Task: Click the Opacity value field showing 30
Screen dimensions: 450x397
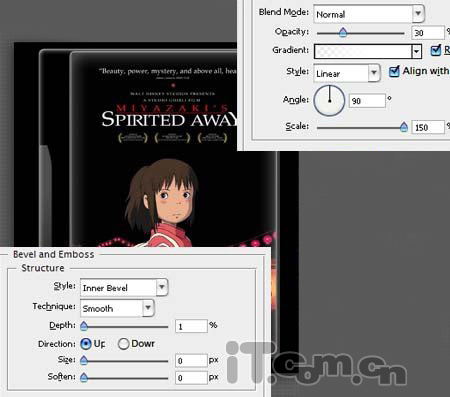Action: (x=428, y=33)
